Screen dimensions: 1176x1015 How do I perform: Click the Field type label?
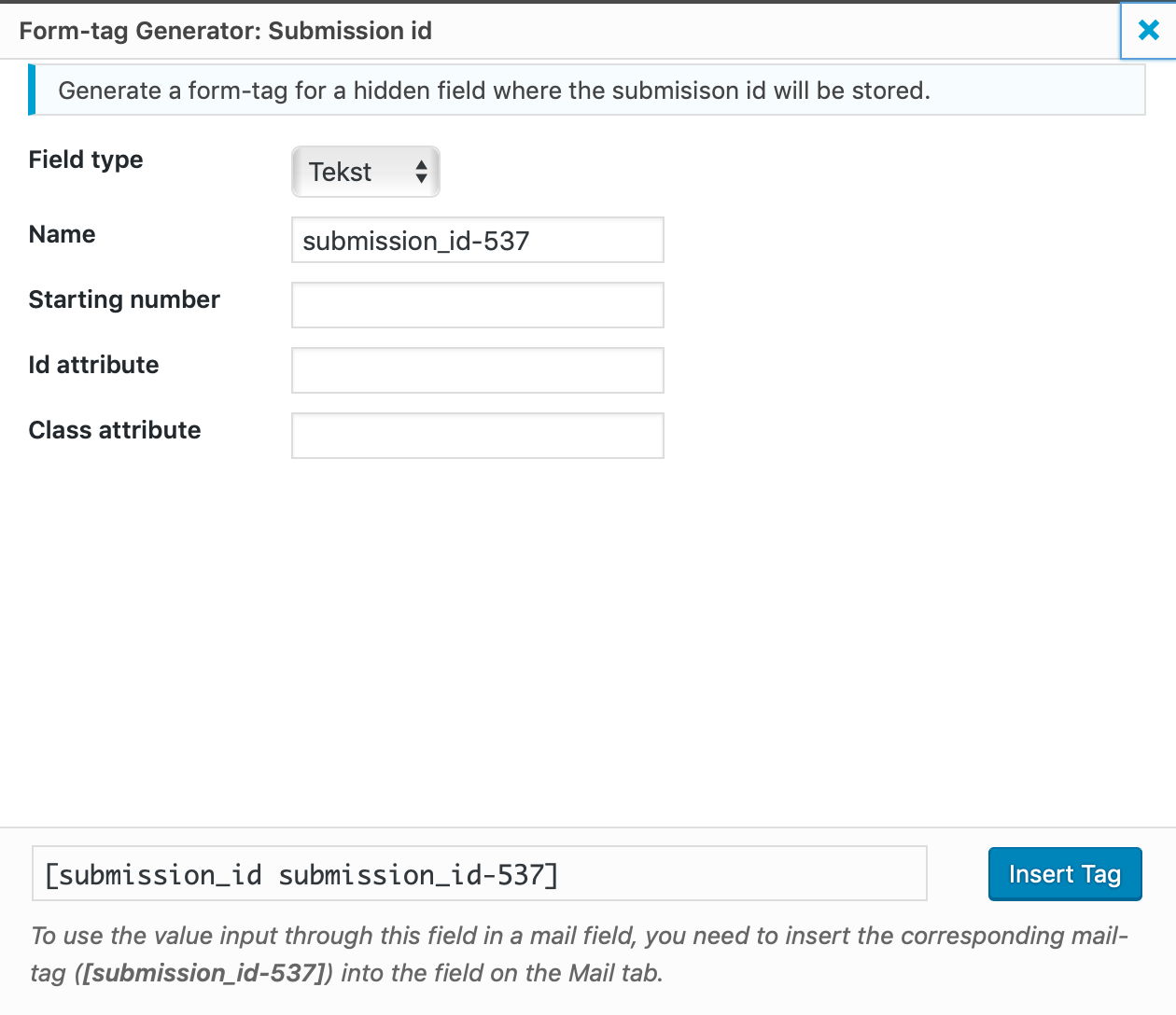[86, 160]
